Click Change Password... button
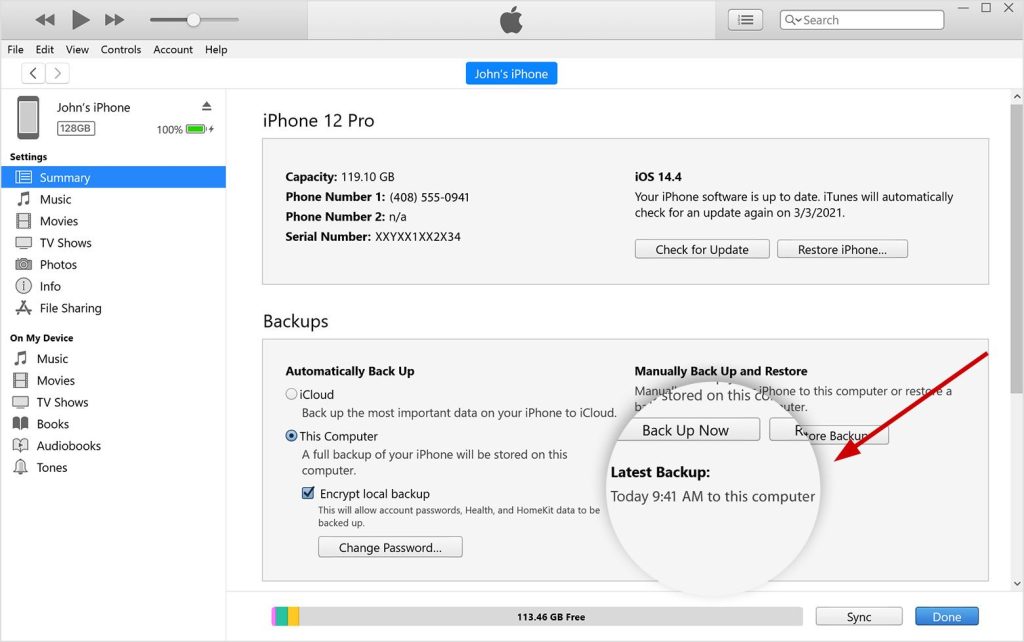The width and height of the screenshot is (1024, 642). pos(390,547)
